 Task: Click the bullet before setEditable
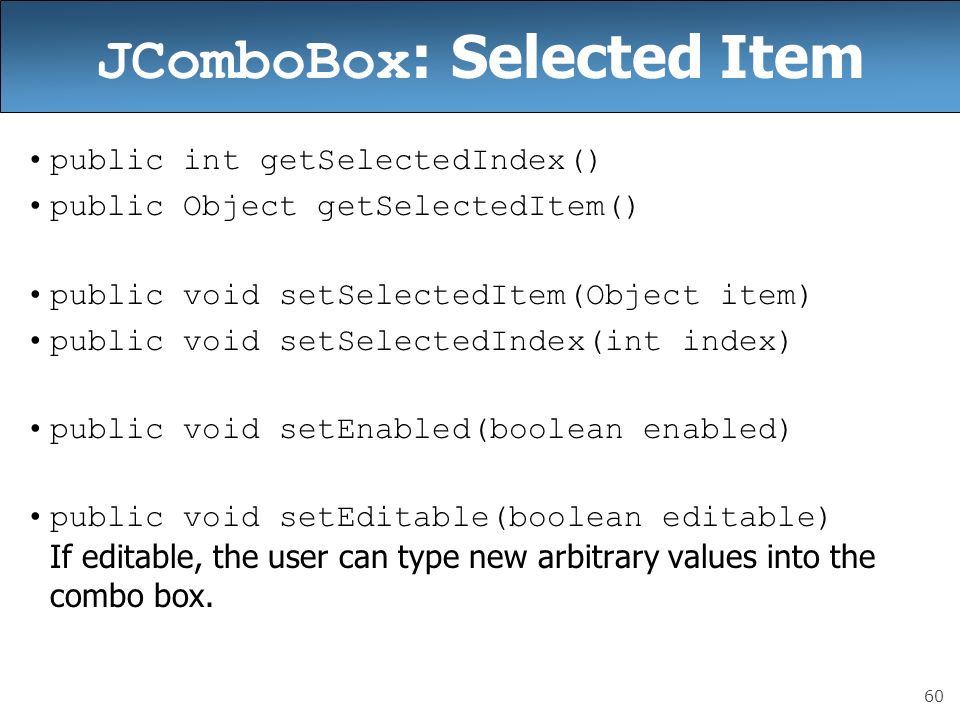(36, 517)
